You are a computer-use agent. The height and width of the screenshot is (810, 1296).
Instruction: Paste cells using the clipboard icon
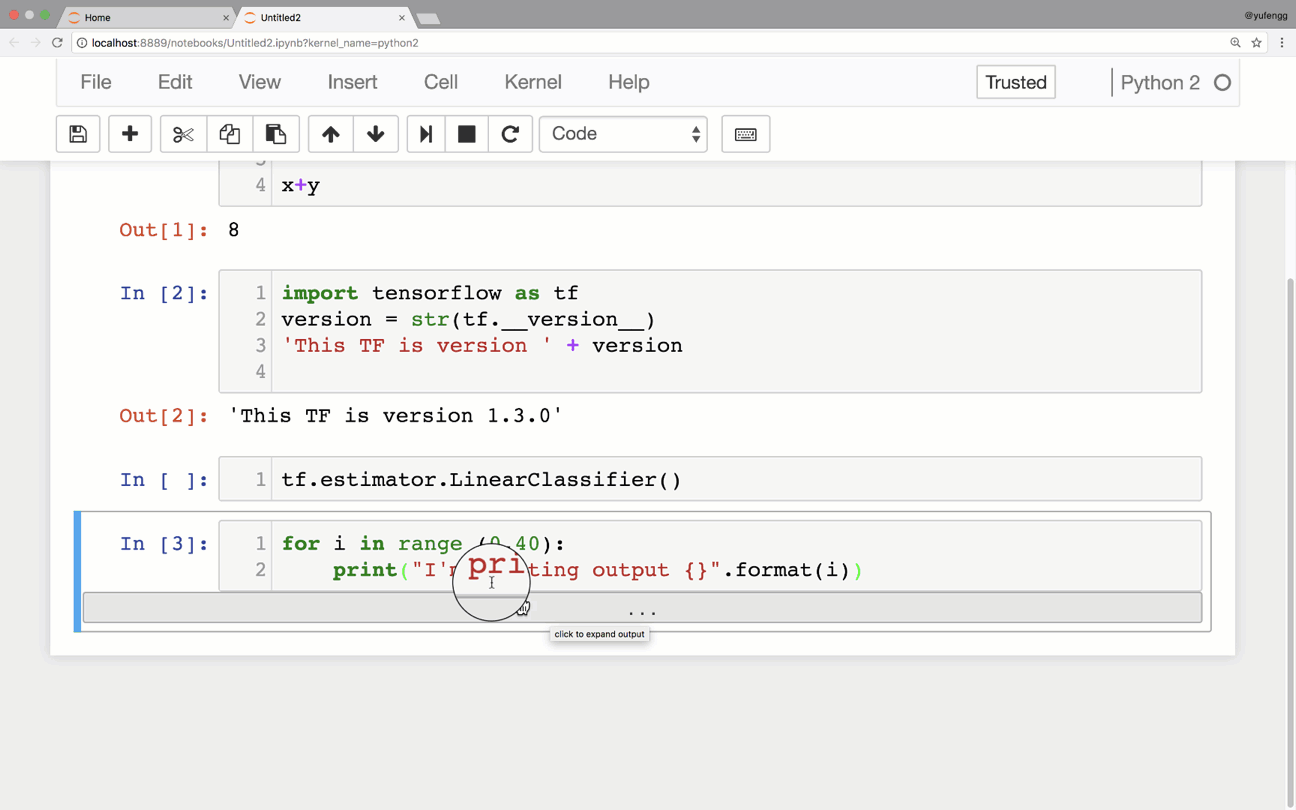pos(276,134)
